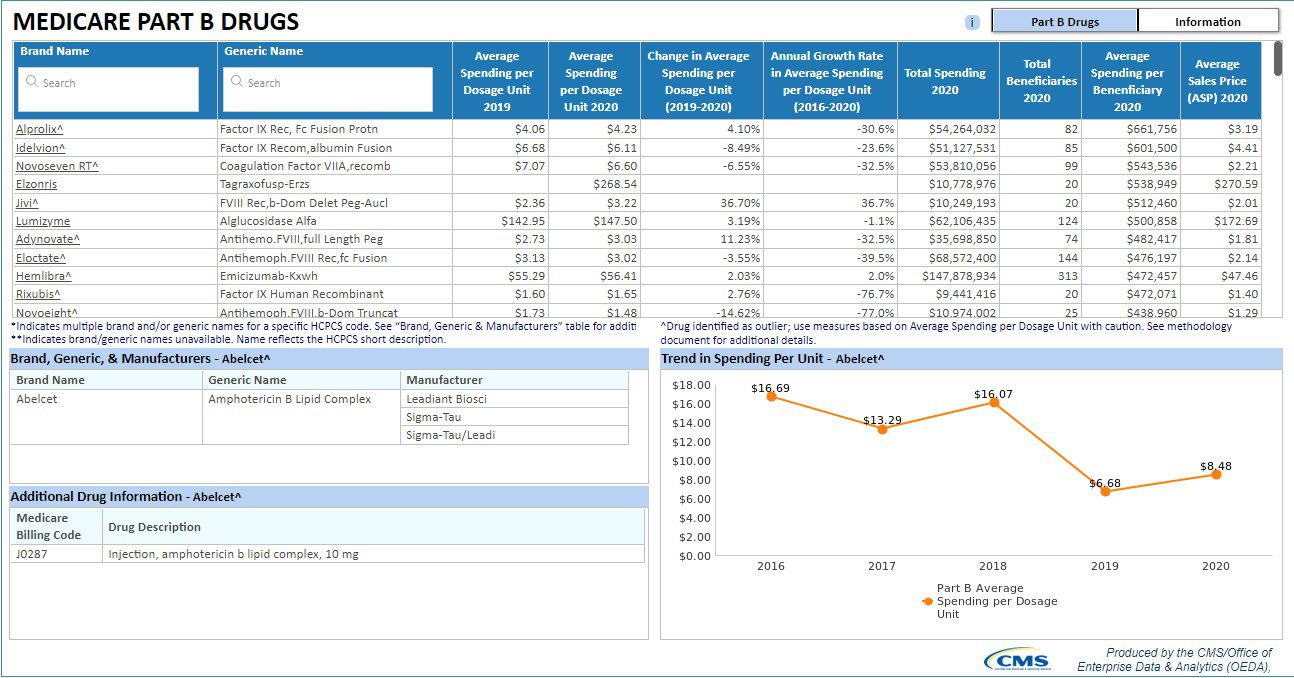Click the Generic Name search magnifier icon

click(x=237, y=82)
